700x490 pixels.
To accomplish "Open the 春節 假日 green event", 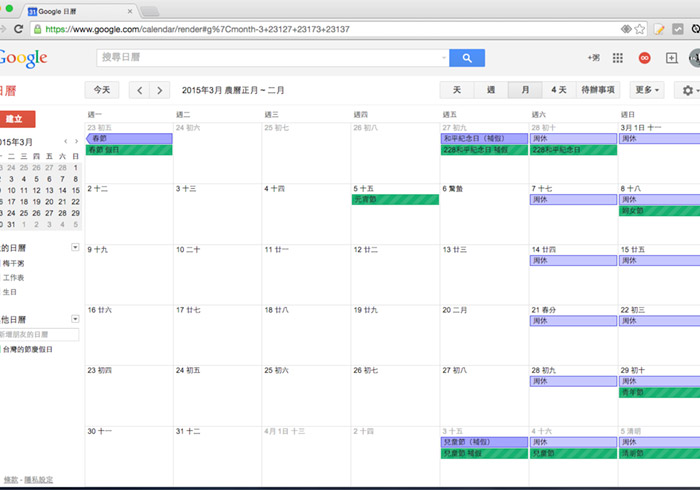I will (129, 150).
